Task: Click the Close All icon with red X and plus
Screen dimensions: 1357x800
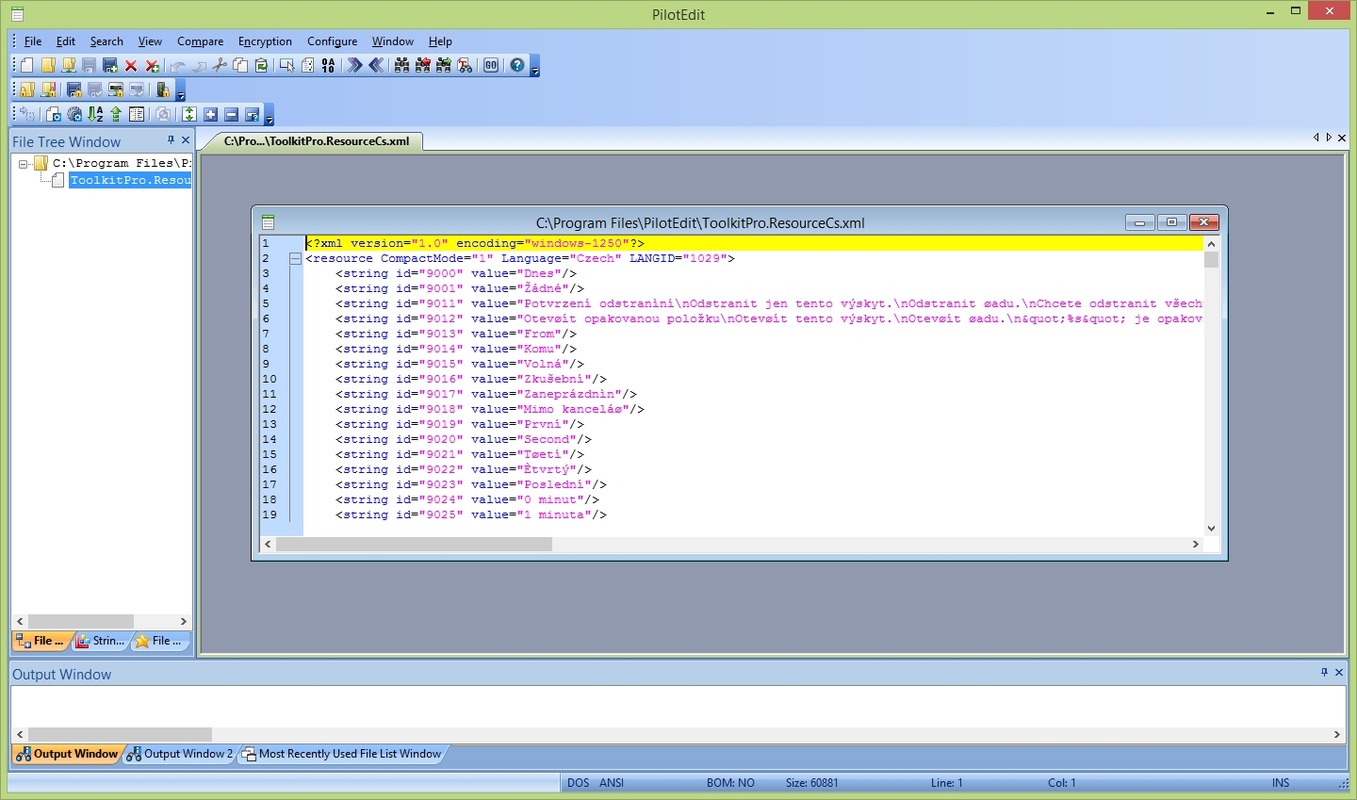Action: click(x=152, y=66)
